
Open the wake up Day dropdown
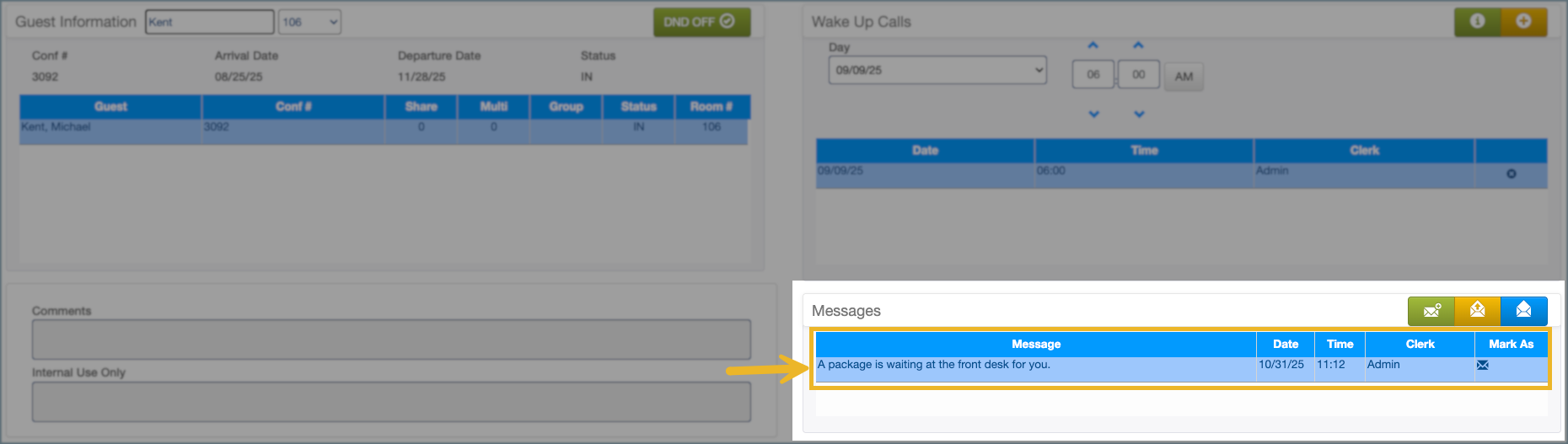(x=937, y=71)
